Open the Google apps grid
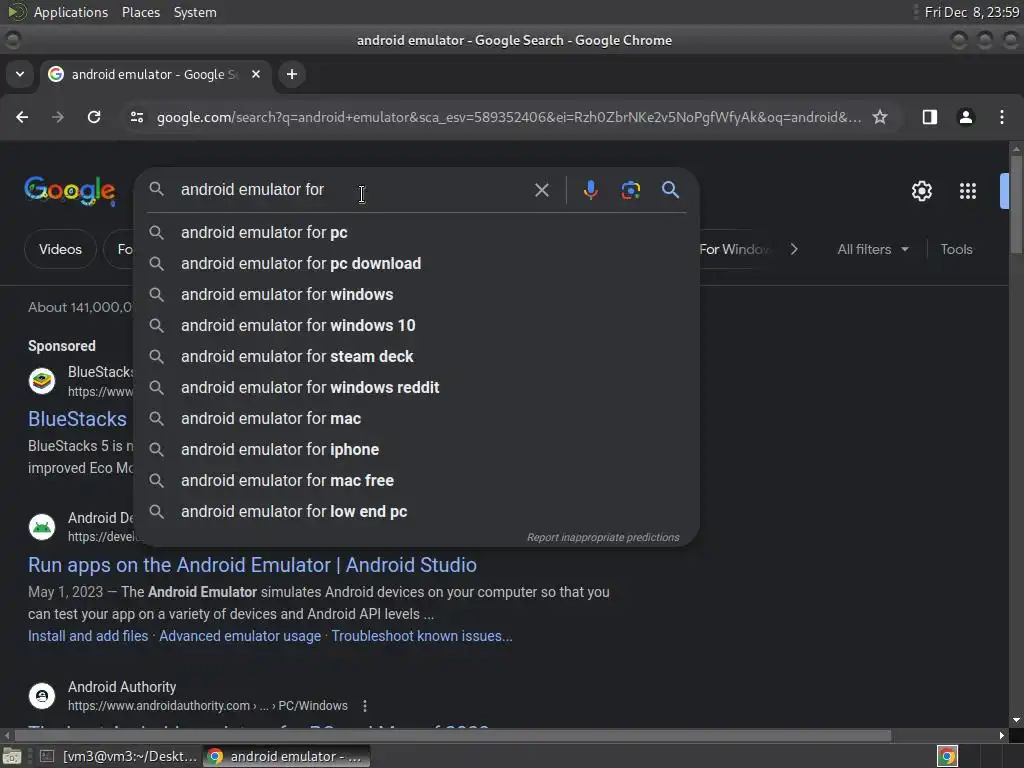 967,191
